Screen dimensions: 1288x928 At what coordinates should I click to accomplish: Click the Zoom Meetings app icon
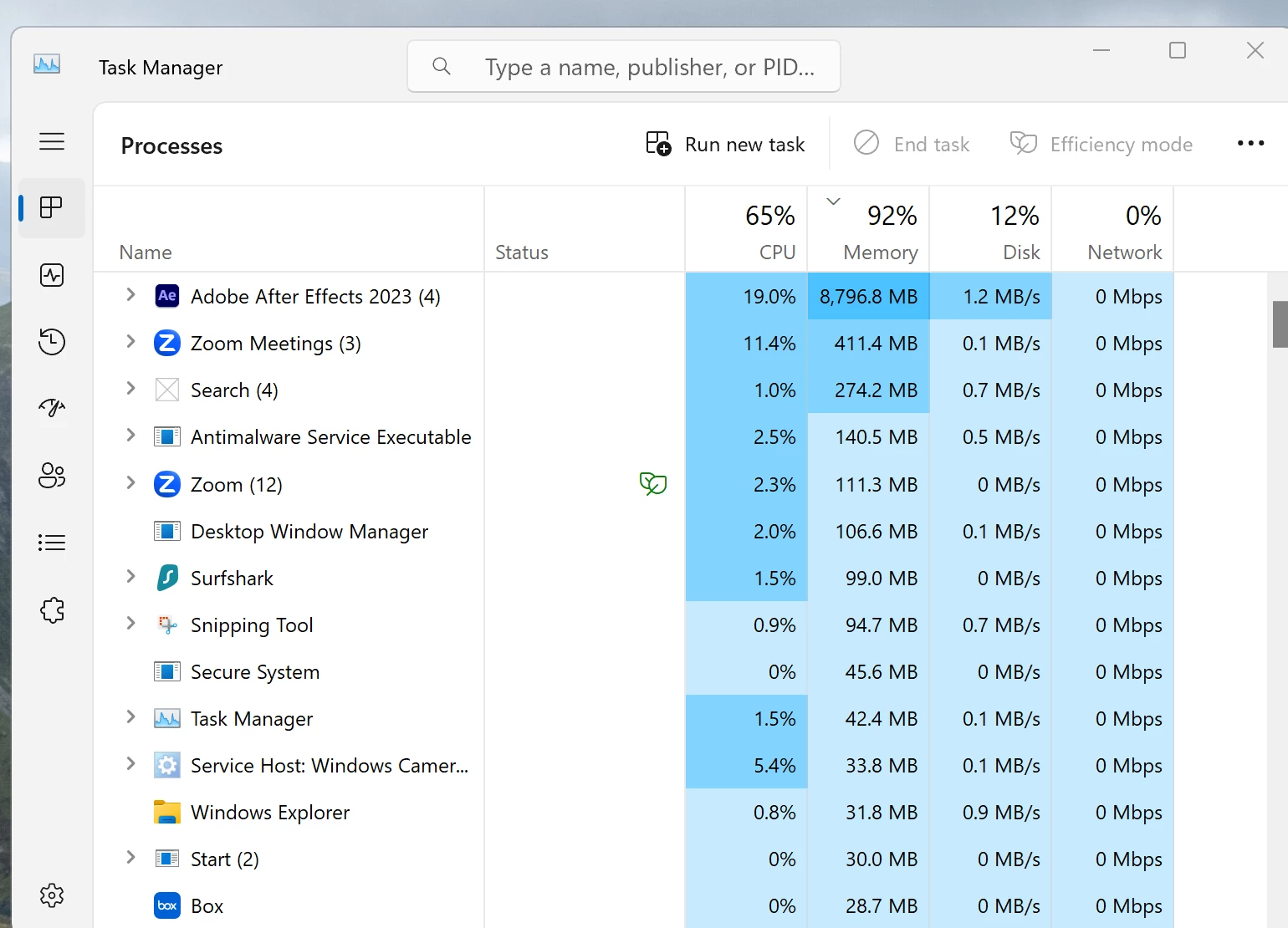167,343
